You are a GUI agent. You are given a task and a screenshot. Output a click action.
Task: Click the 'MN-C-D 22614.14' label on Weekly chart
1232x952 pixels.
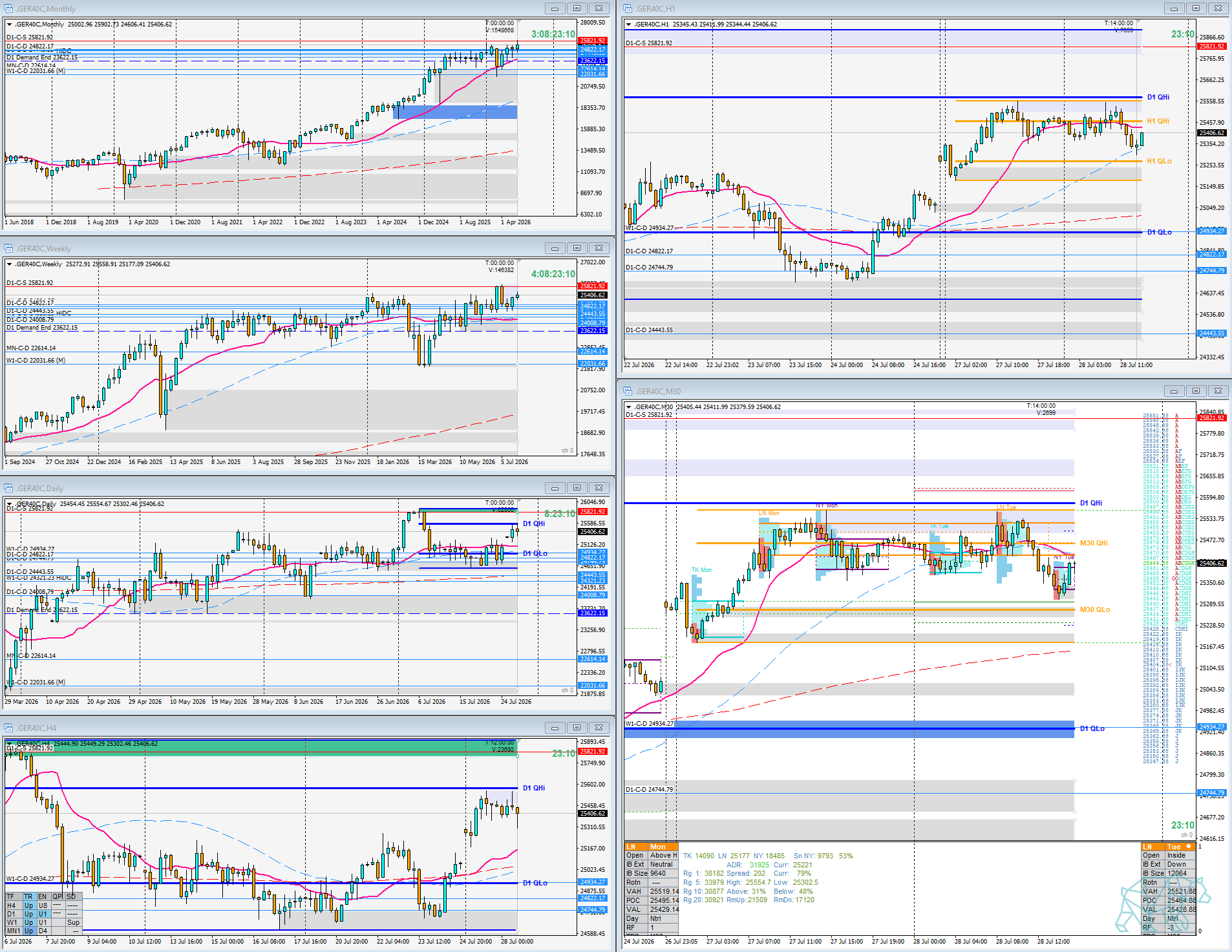[31, 348]
